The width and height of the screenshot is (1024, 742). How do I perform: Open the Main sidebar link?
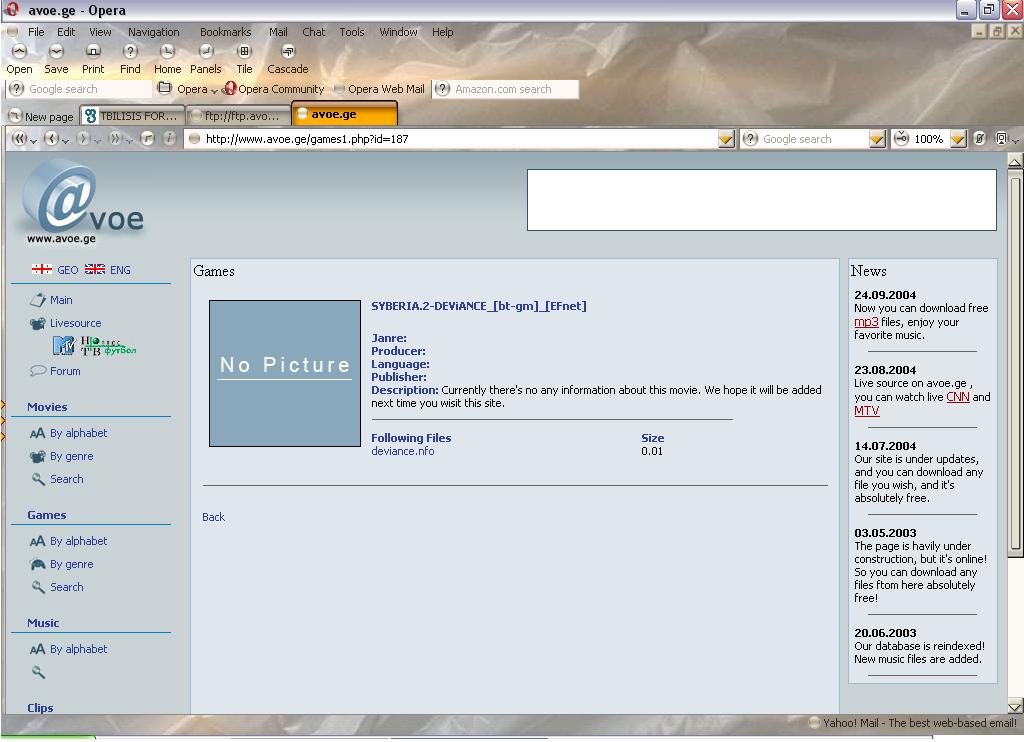(x=61, y=300)
